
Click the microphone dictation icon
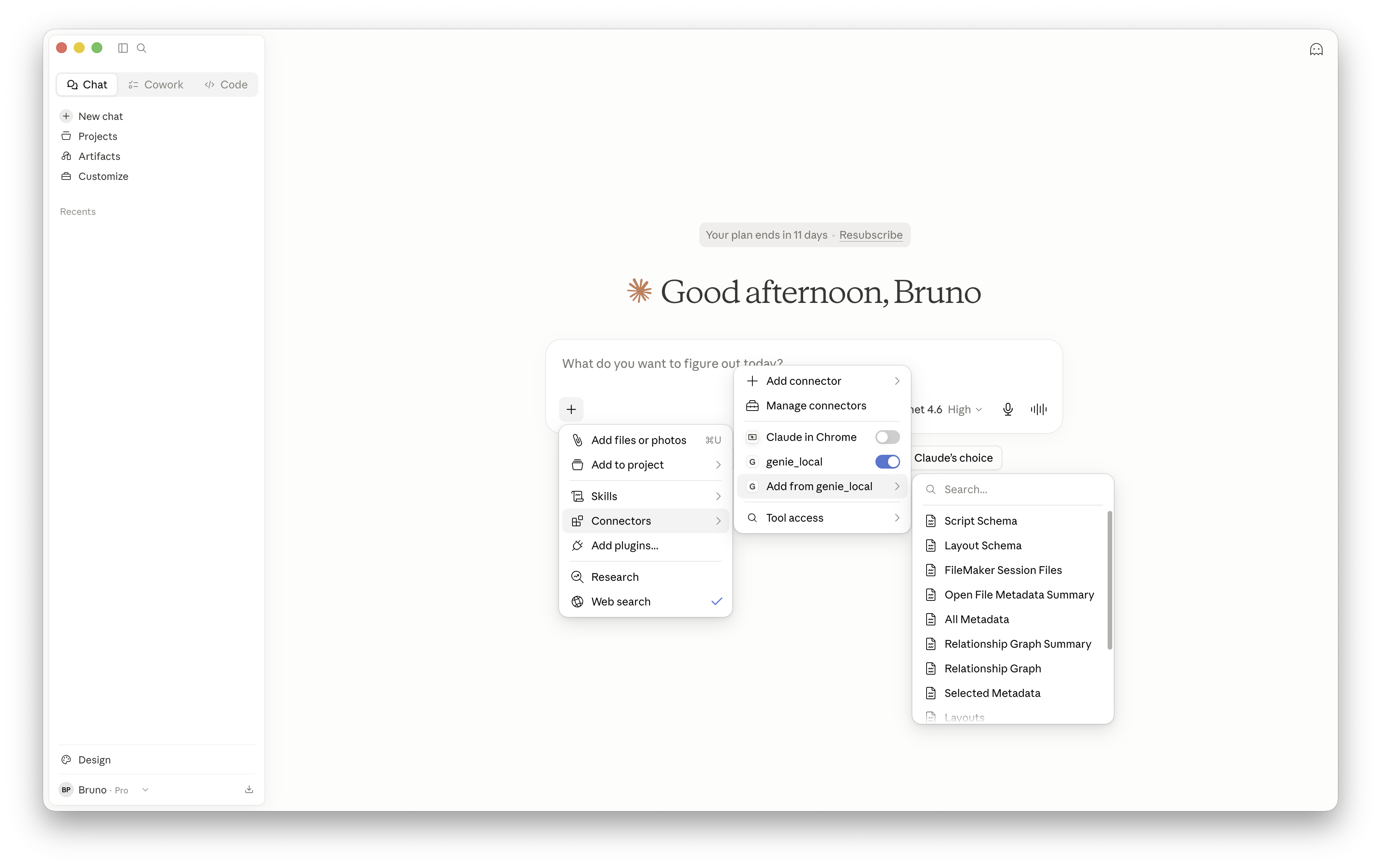(1008, 409)
